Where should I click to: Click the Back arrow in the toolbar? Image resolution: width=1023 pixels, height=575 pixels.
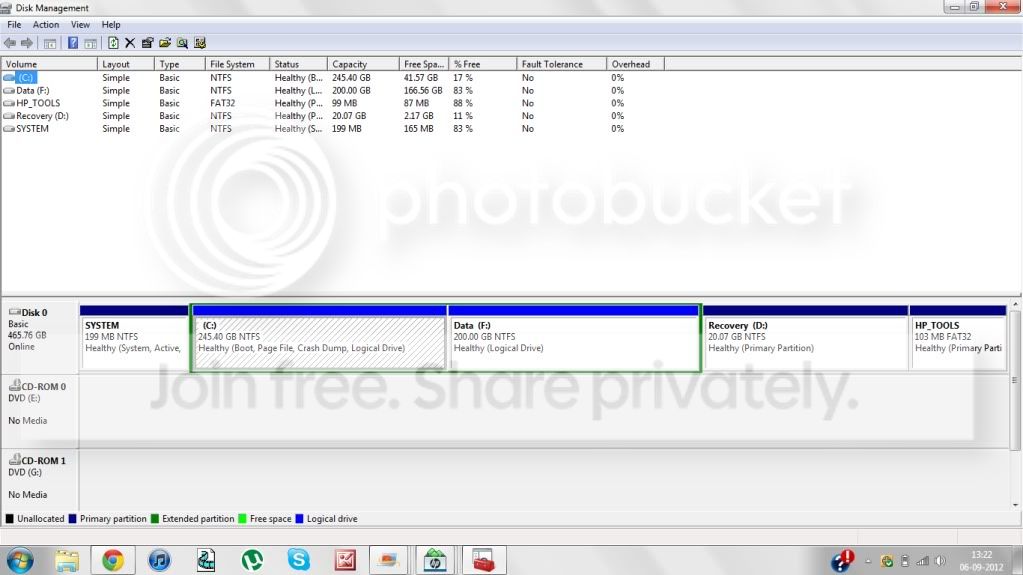tap(10, 43)
